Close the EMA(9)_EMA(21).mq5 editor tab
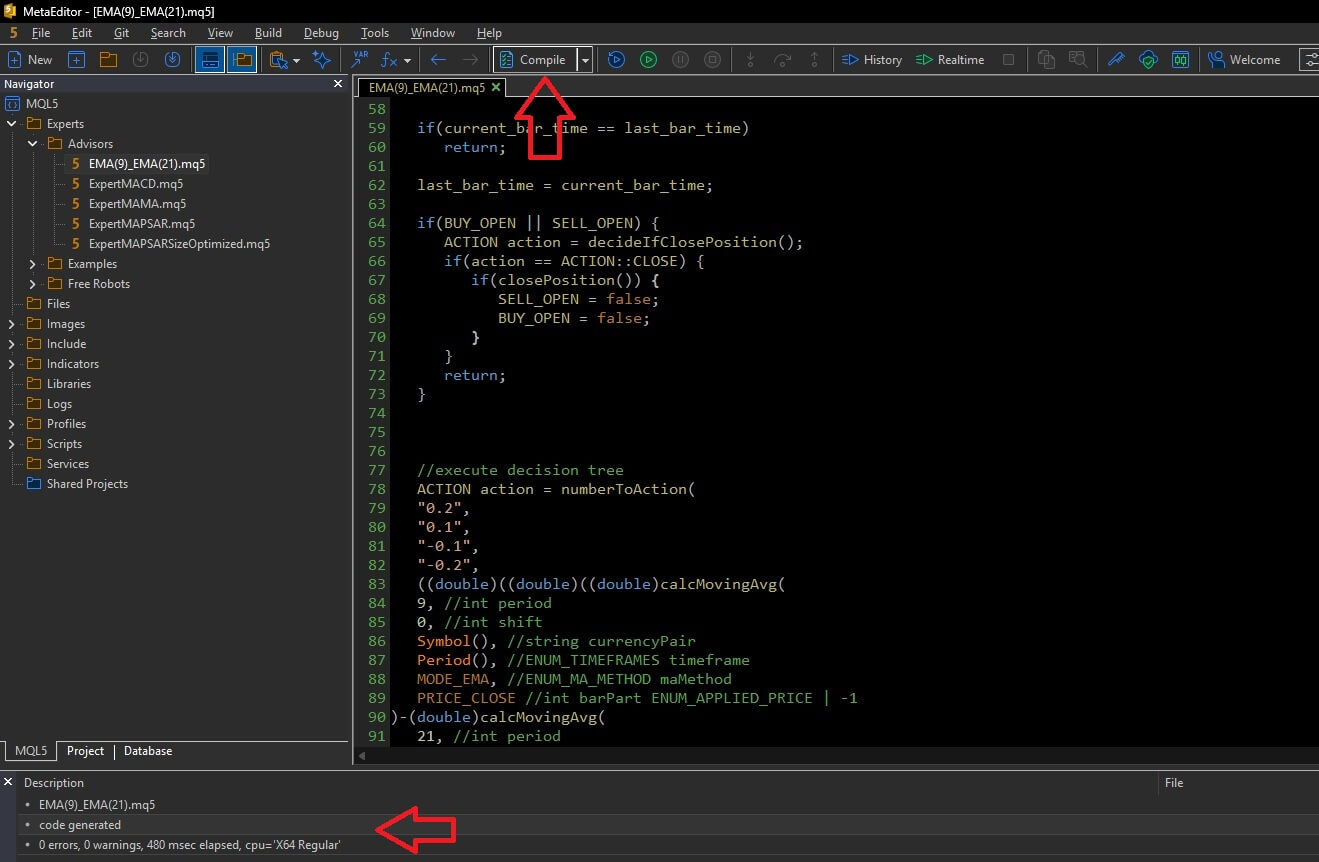Viewport: 1319px width, 862px height. click(x=497, y=88)
